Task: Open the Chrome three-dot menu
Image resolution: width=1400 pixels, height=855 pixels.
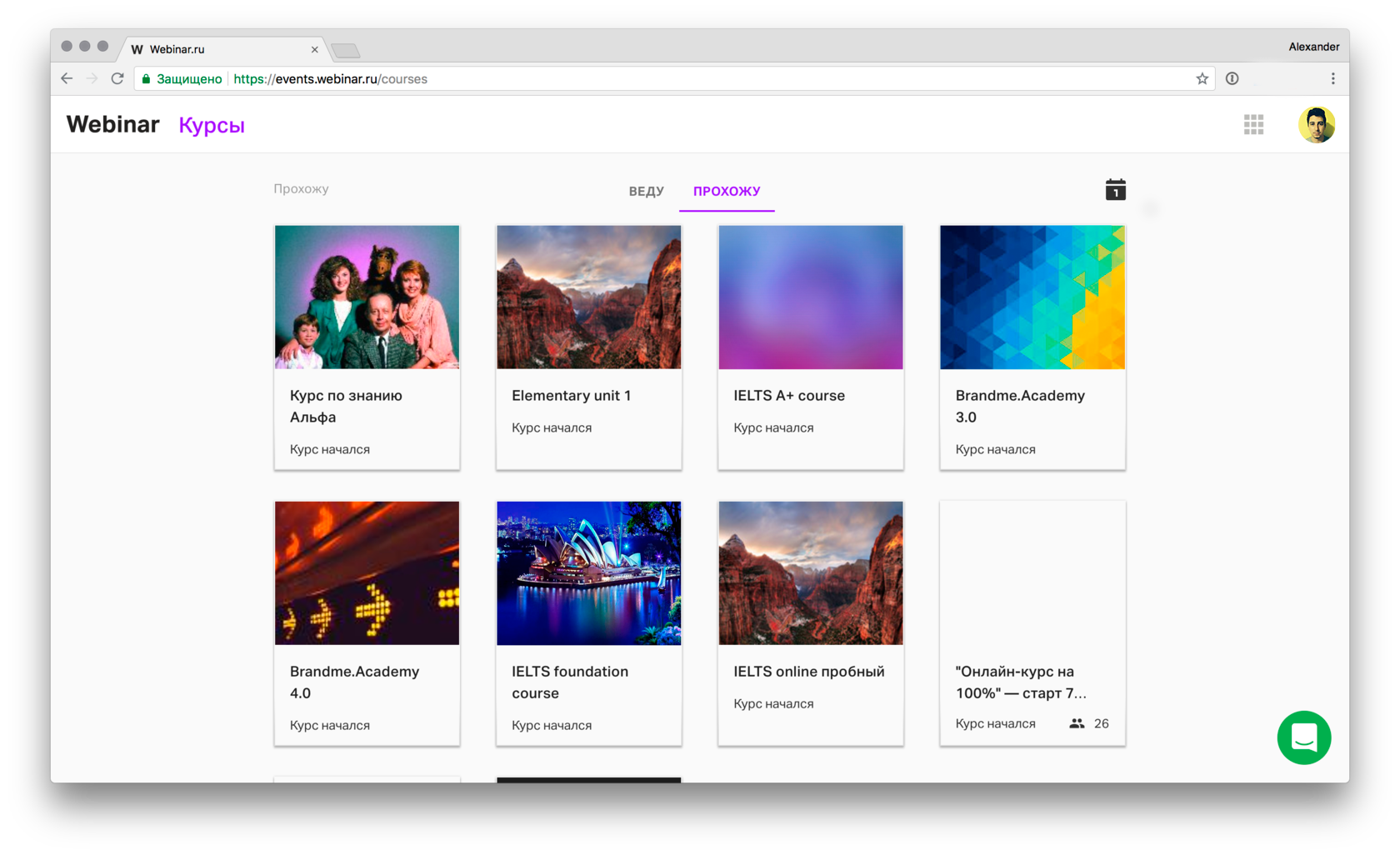Action: [x=1332, y=78]
